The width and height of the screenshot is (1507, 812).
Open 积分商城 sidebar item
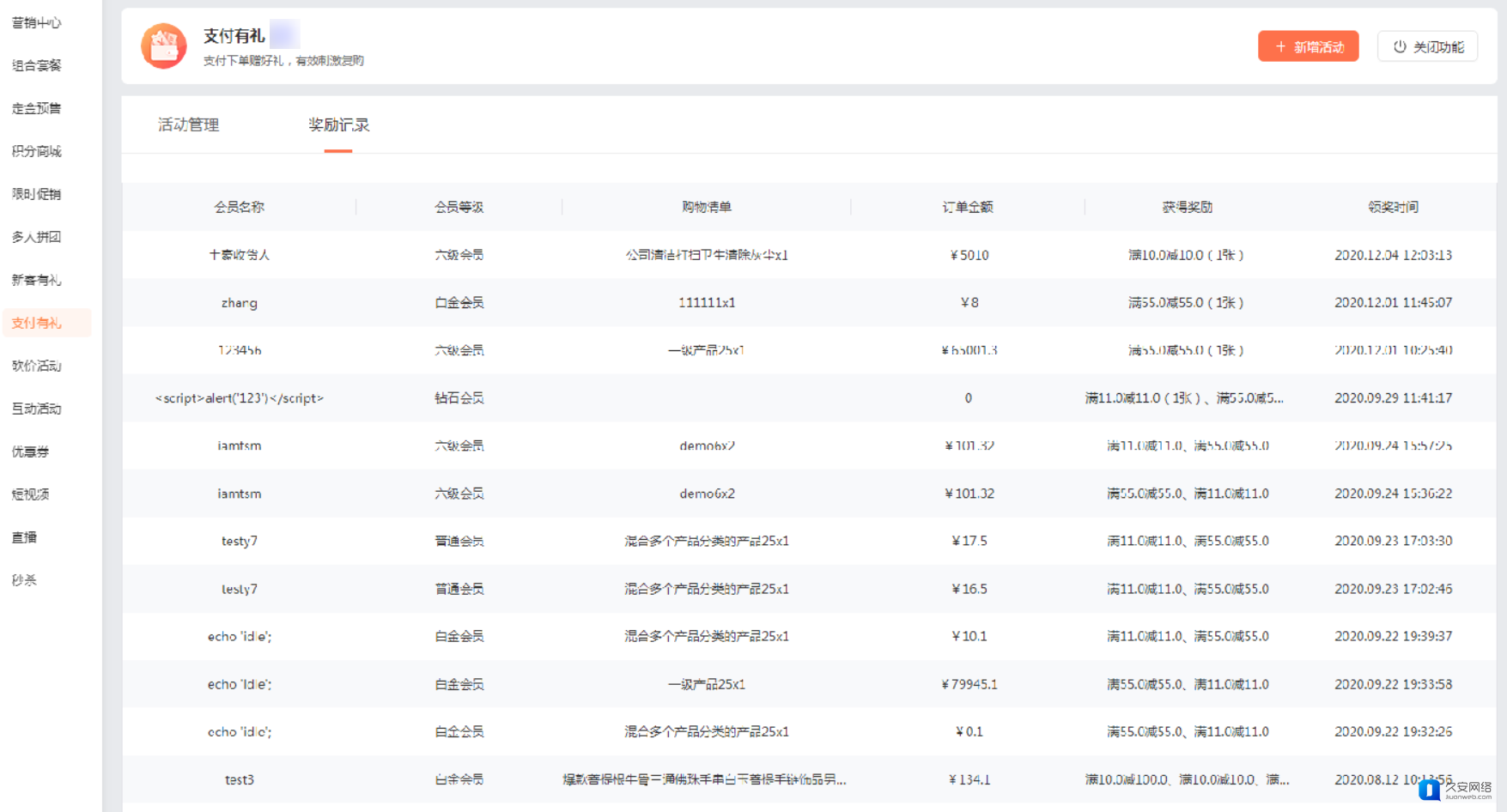pyautogui.click(x=37, y=151)
